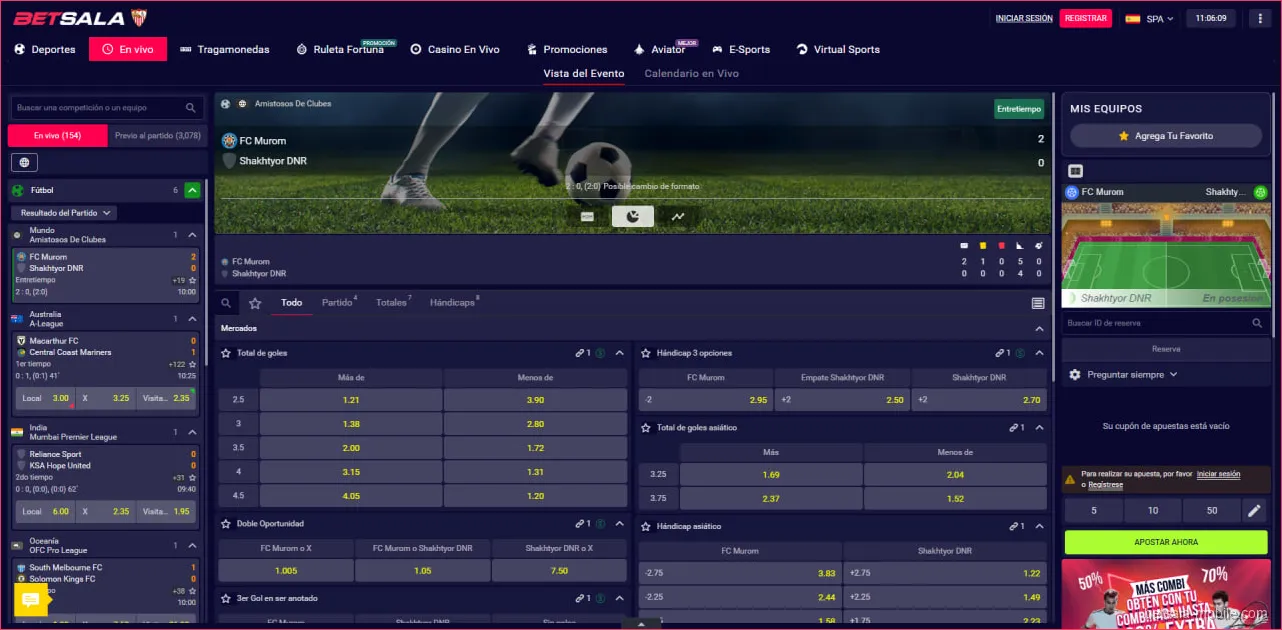Click the link icon on Hándicap 3 opciones
Screen dimensions: 1282x630
(x=1001, y=353)
